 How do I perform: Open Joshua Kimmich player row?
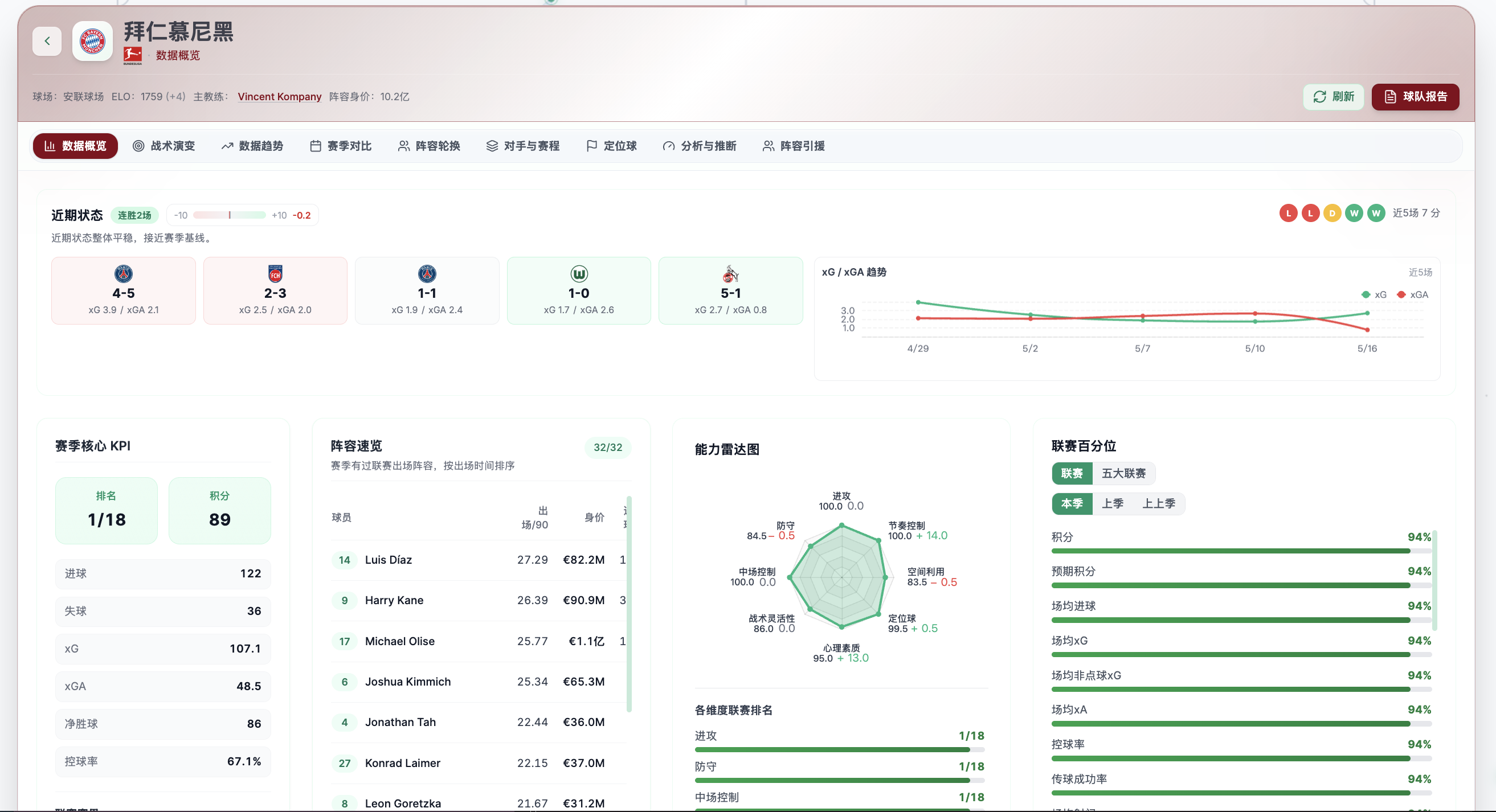click(479, 682)
